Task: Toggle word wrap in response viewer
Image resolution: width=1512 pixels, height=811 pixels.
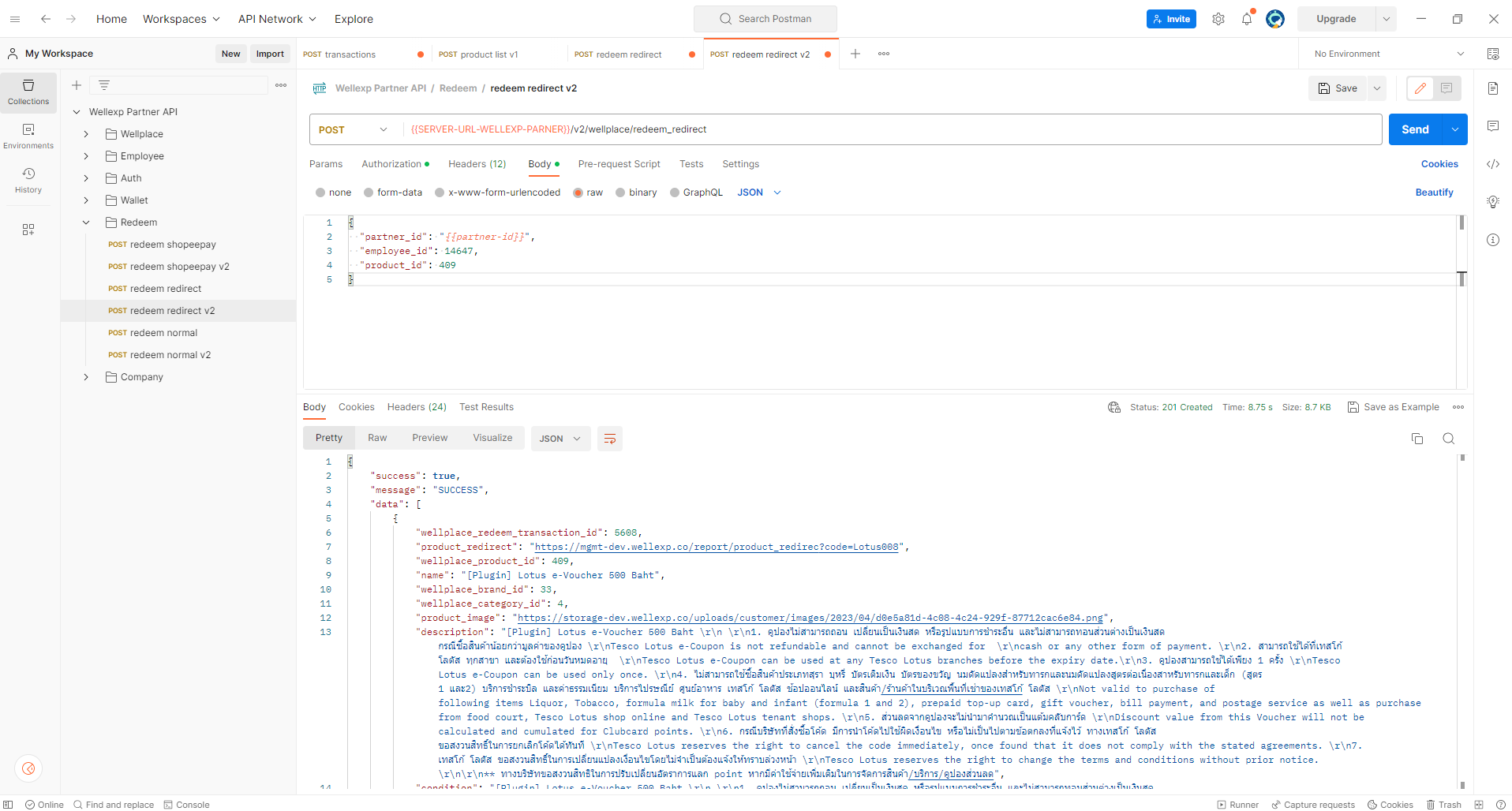Action: pos(610,439)
